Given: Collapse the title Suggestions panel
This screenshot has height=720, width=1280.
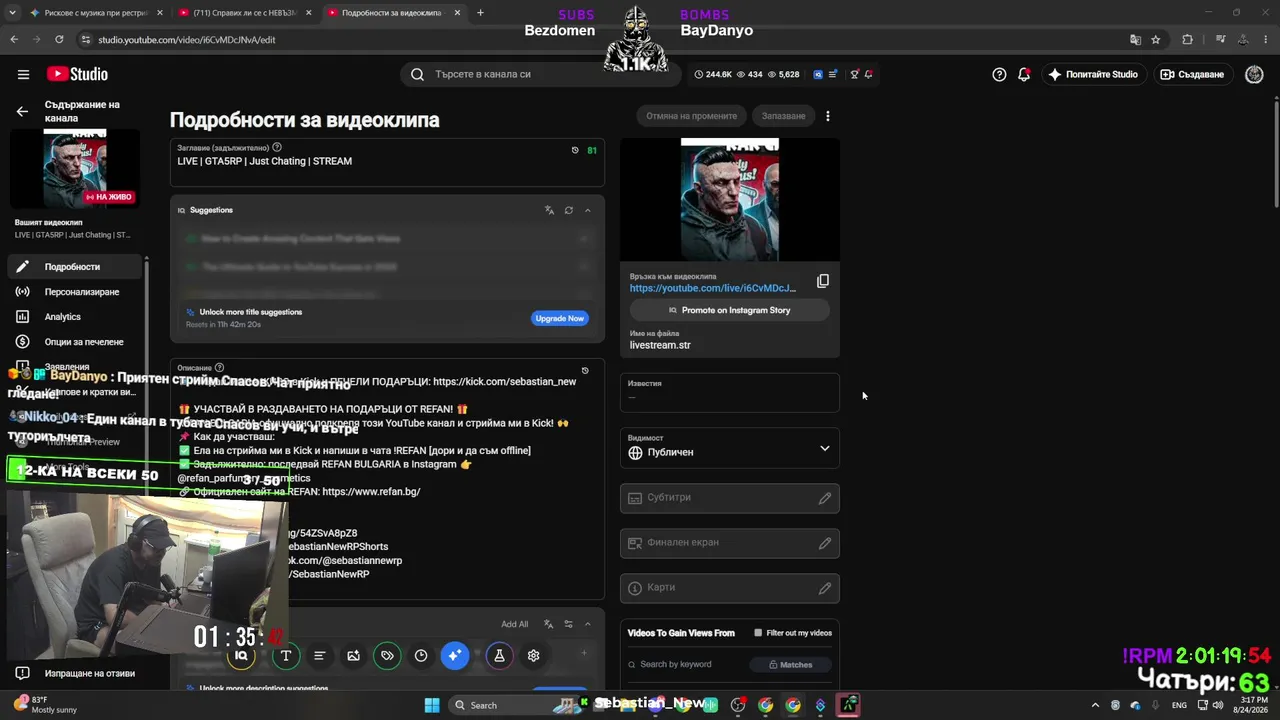Looking at the screenshot, I should click(x=588, y=210).
